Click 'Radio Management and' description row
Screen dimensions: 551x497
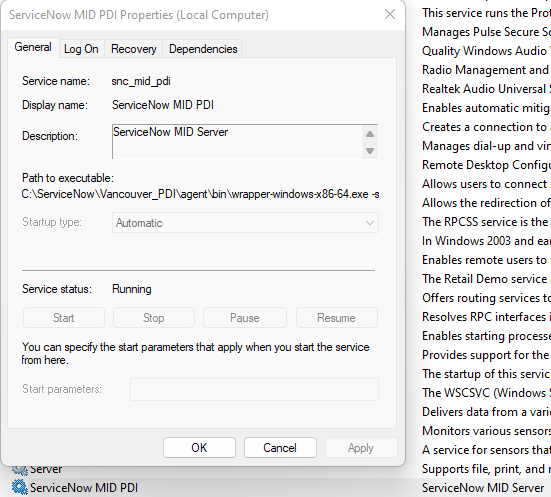click(x=486, y=70)
